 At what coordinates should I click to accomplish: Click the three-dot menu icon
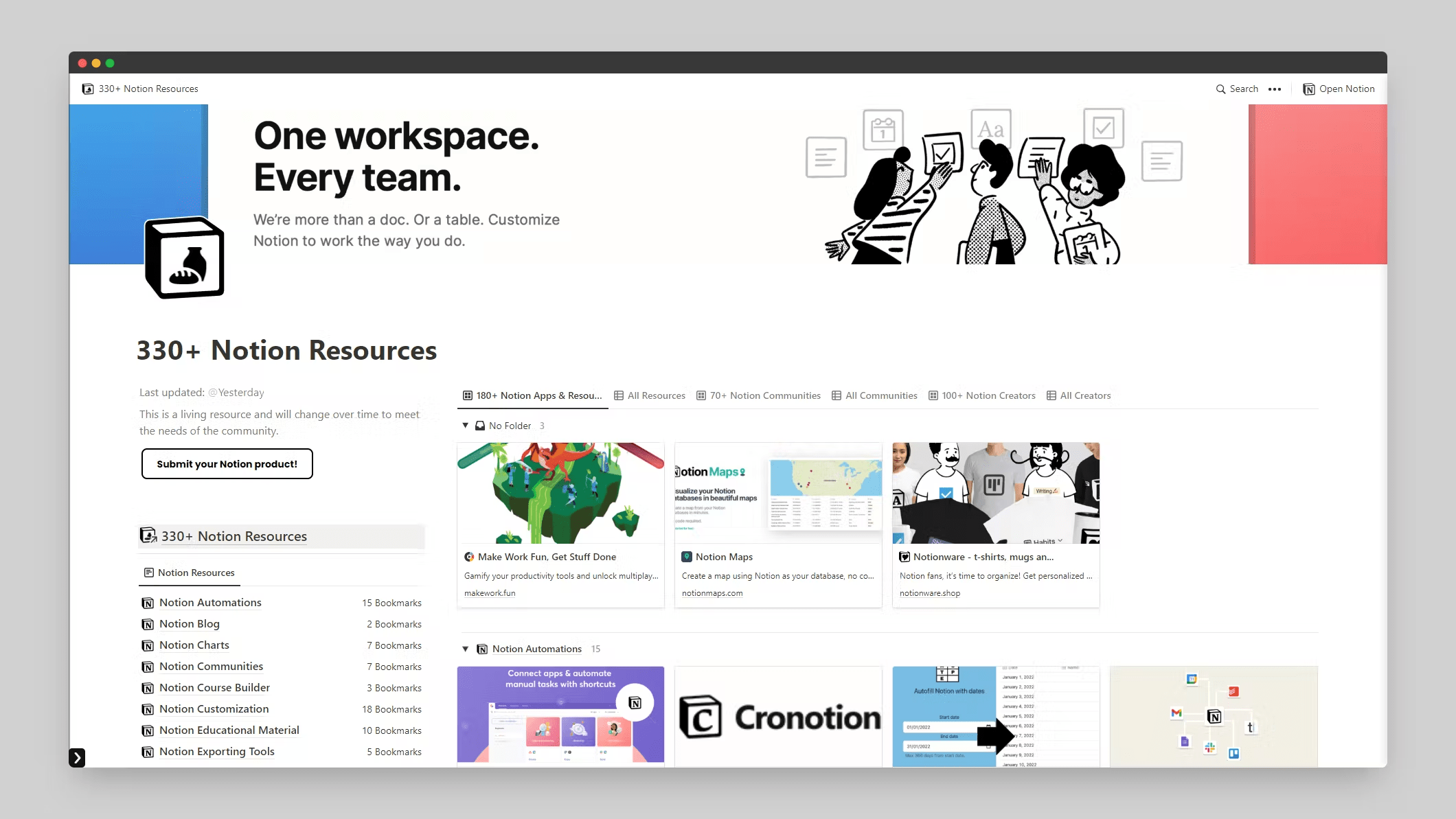(x=1276, y=89)
